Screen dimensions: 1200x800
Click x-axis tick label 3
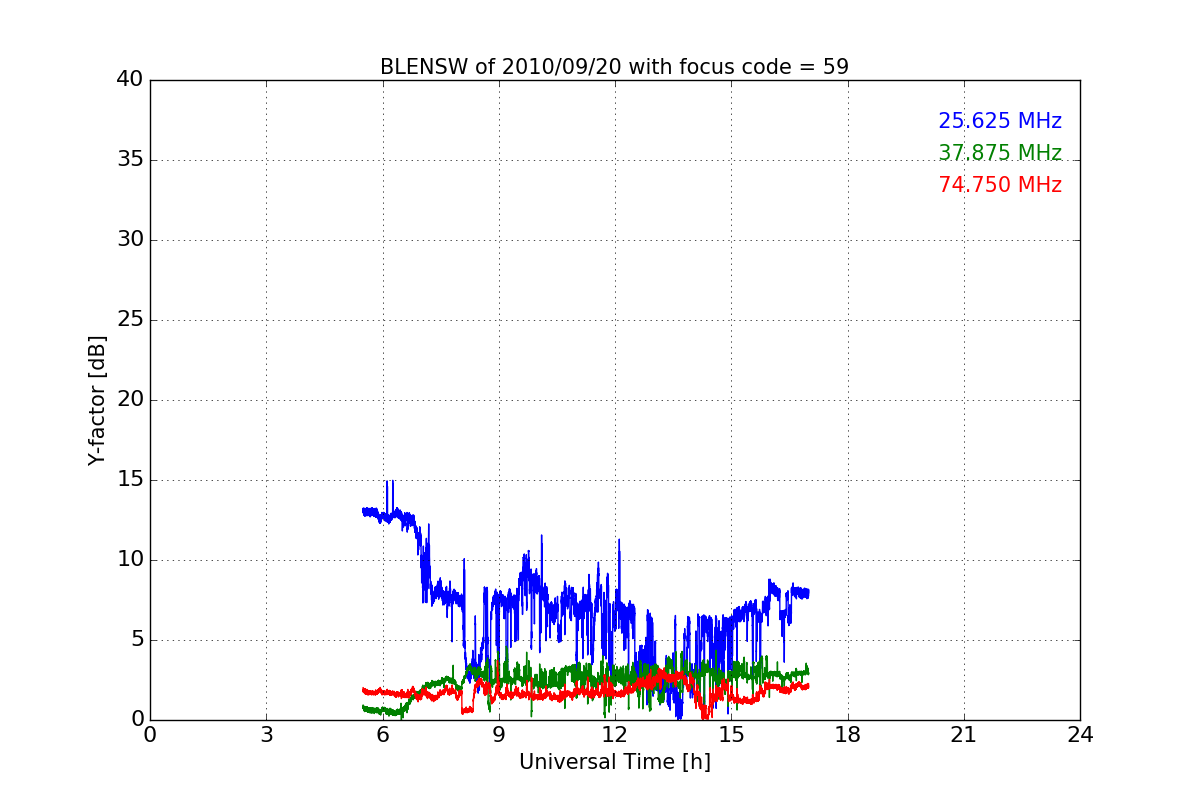click(266, 735)
